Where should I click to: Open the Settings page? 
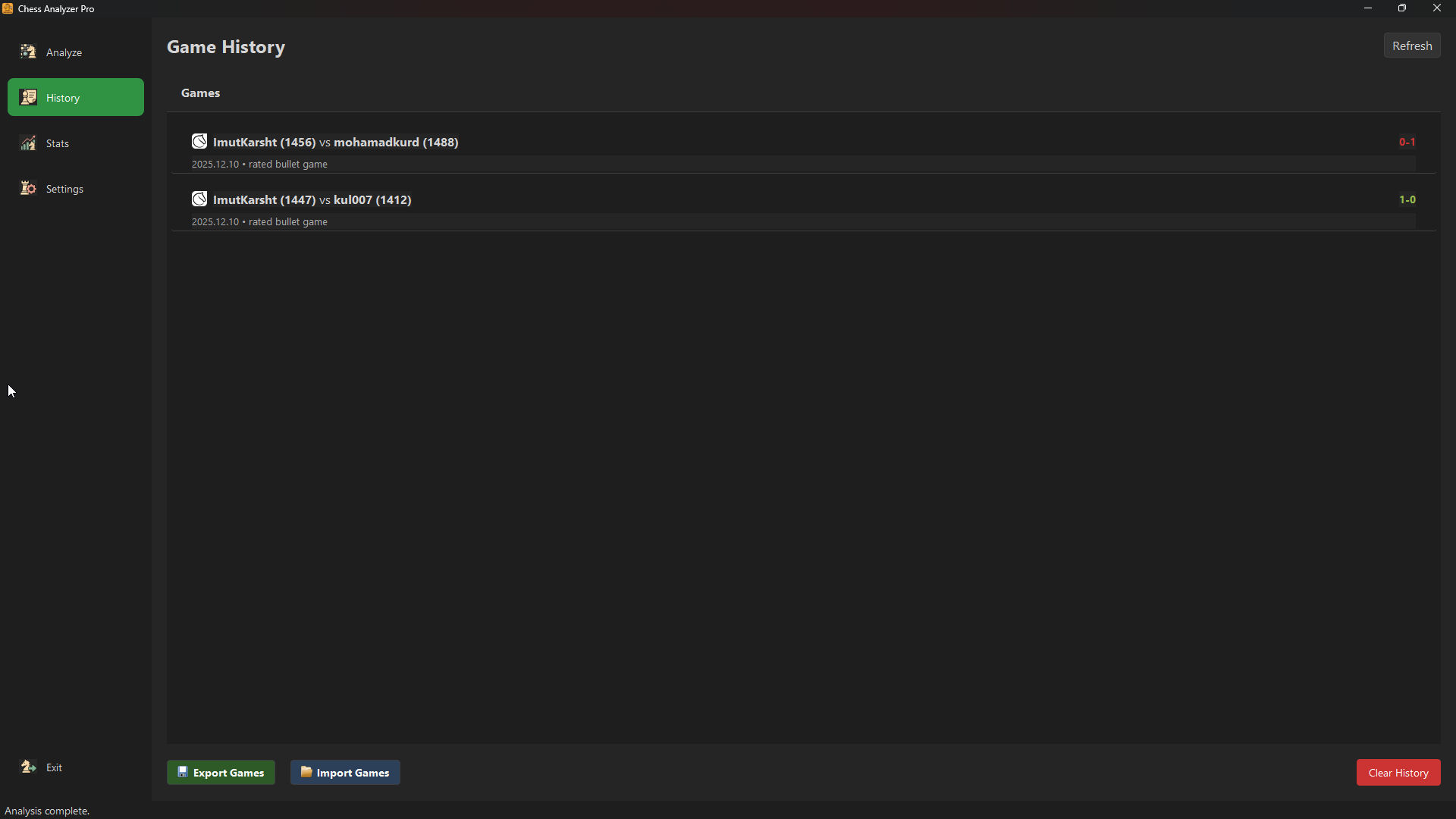(76, 188)
